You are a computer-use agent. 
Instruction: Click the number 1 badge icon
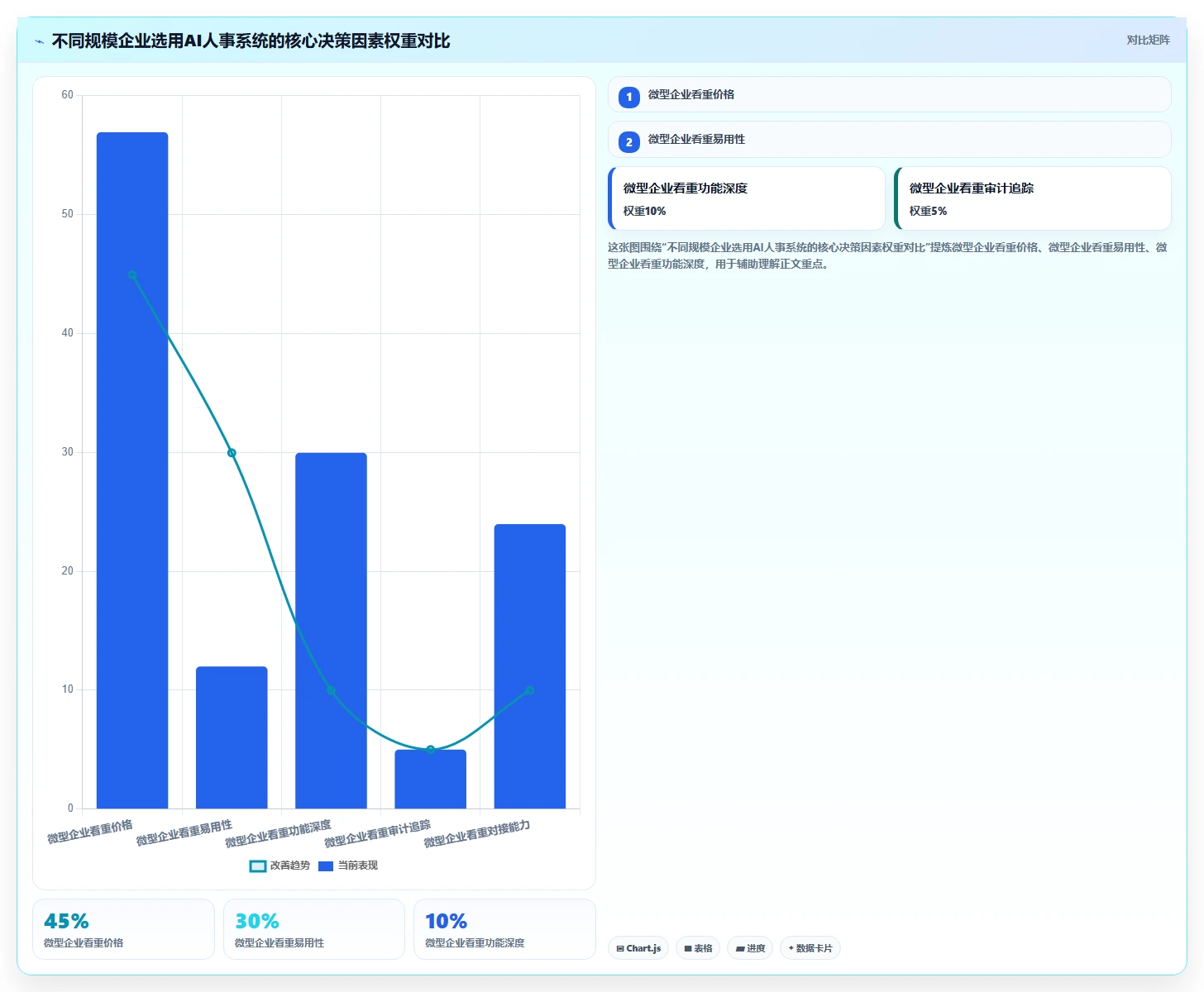[x=629, y=97]
